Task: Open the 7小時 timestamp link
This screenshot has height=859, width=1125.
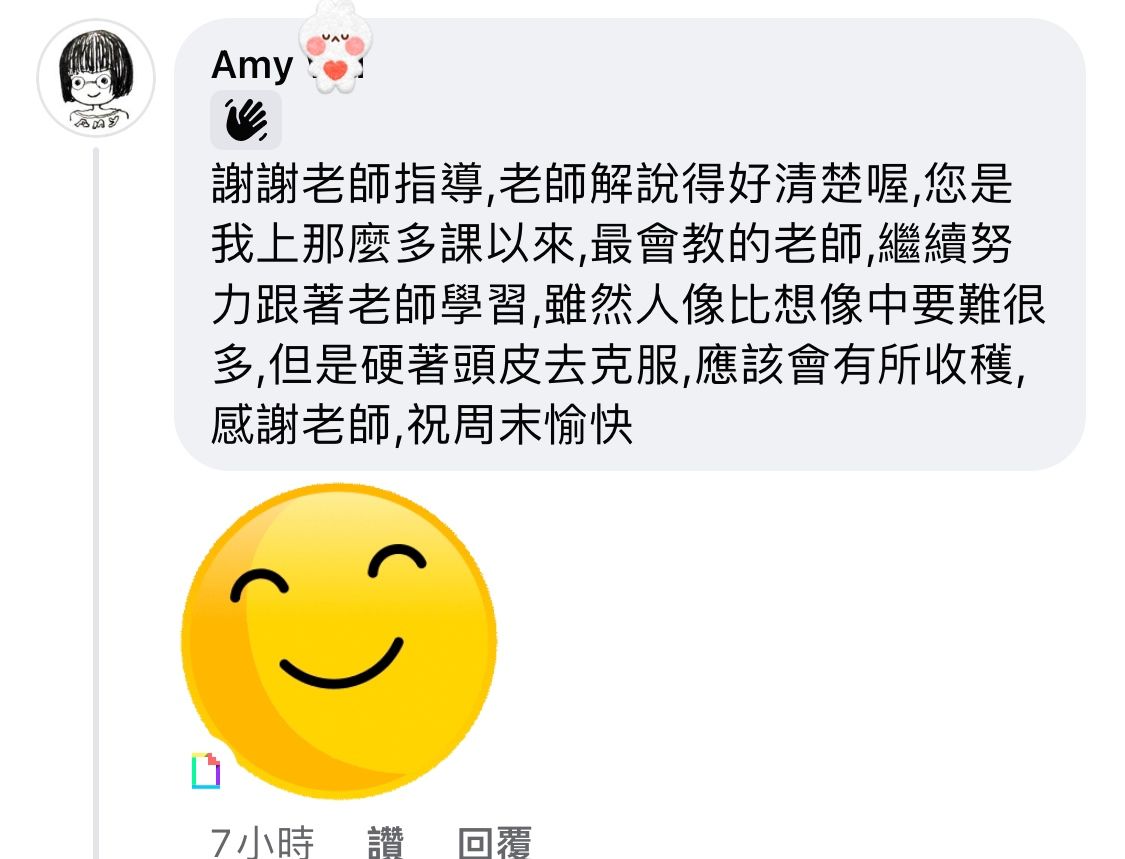Action: pos(263,842)
